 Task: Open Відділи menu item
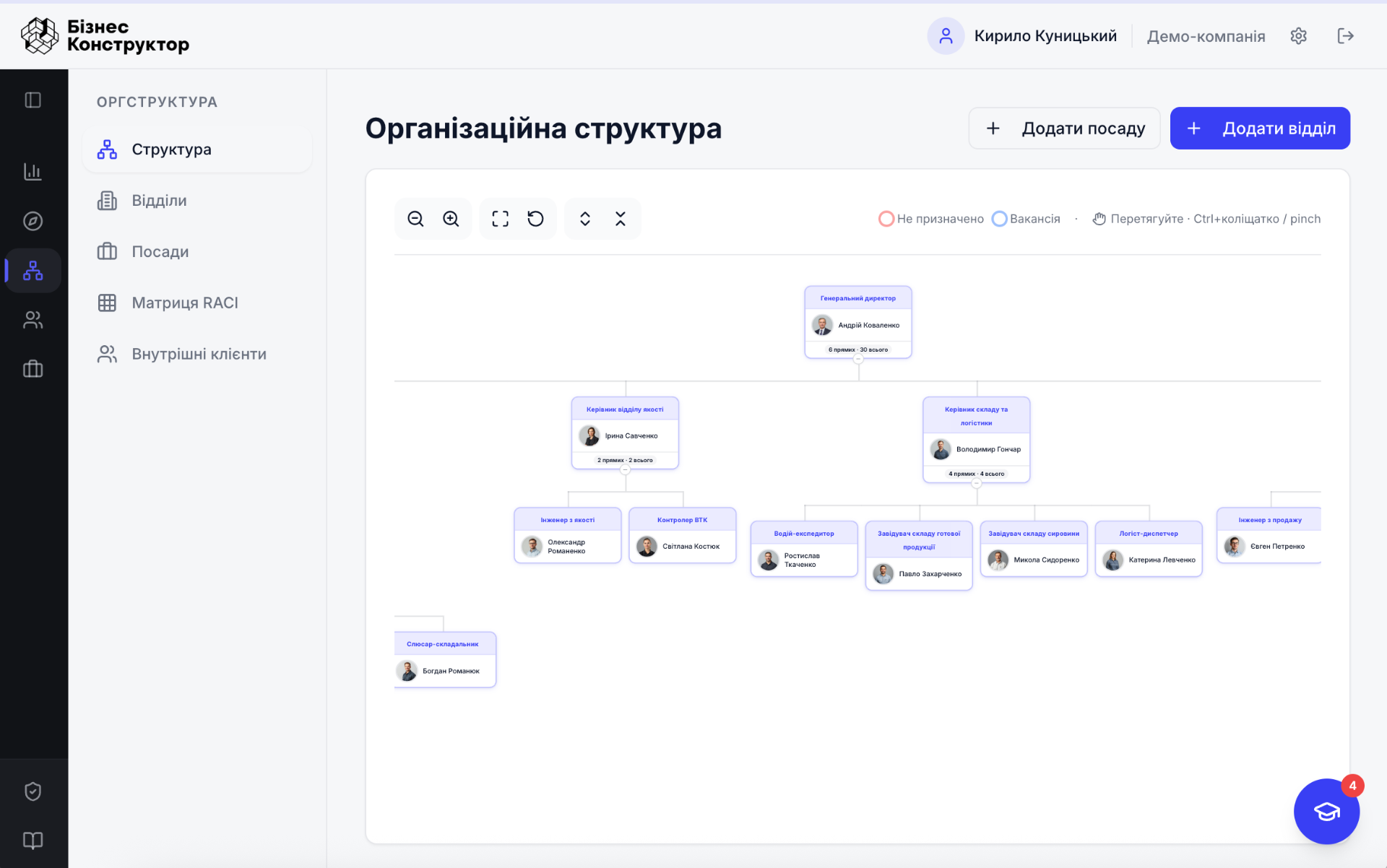tap(197, 201)
